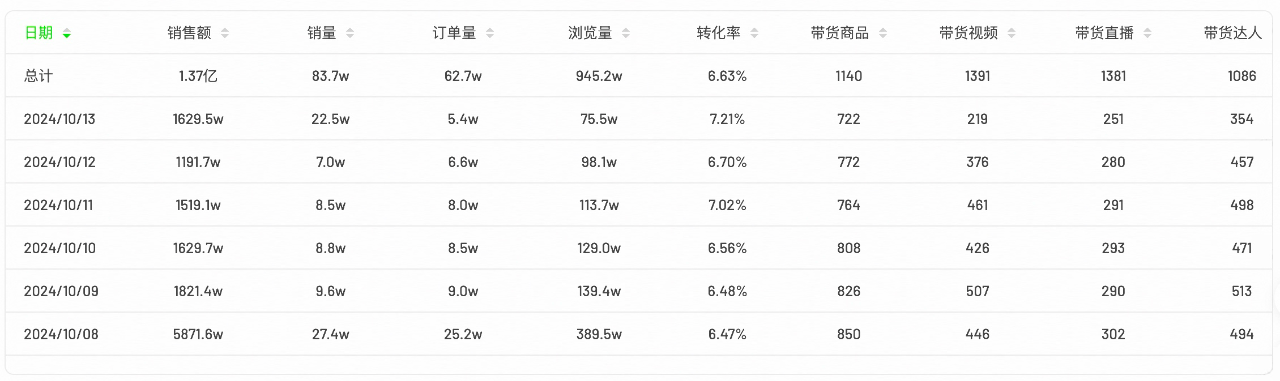Click the 日期 column header

pos(39,34)
